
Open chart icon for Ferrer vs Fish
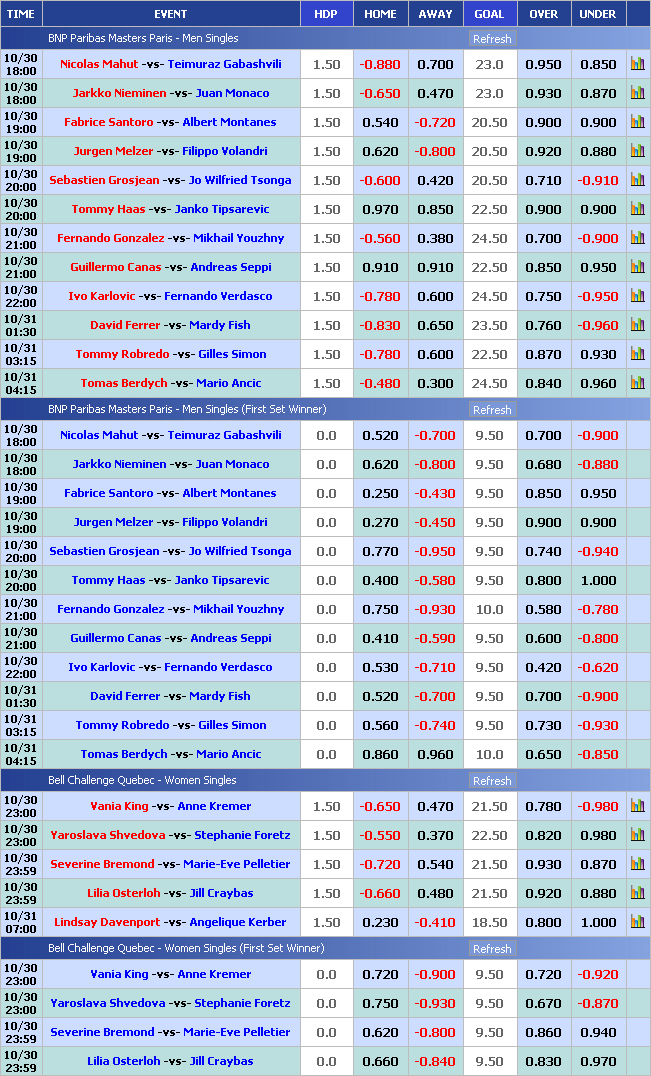pyautogui.click(x=637, y=325)
